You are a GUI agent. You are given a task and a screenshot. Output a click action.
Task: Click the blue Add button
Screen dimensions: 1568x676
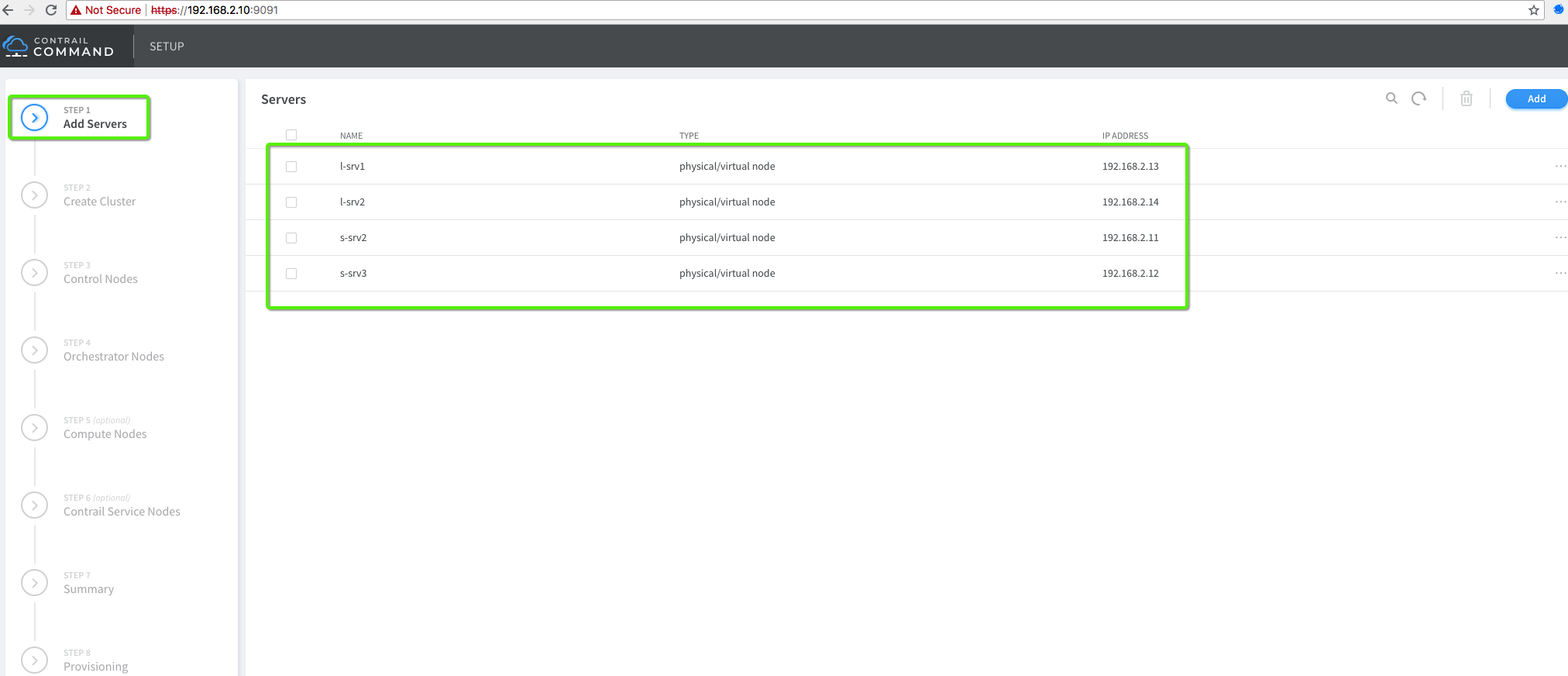1536,98
